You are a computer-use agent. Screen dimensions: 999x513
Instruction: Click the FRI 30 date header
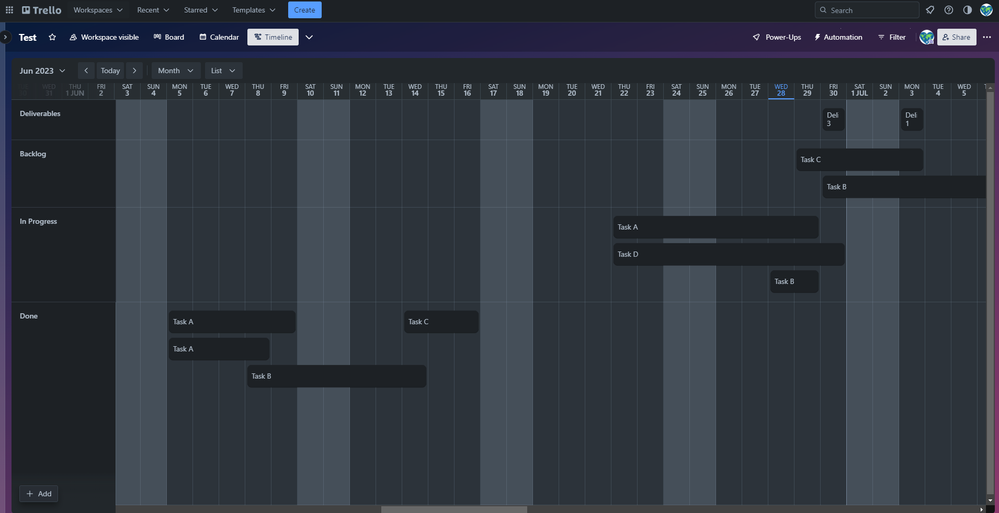point(833,90)
